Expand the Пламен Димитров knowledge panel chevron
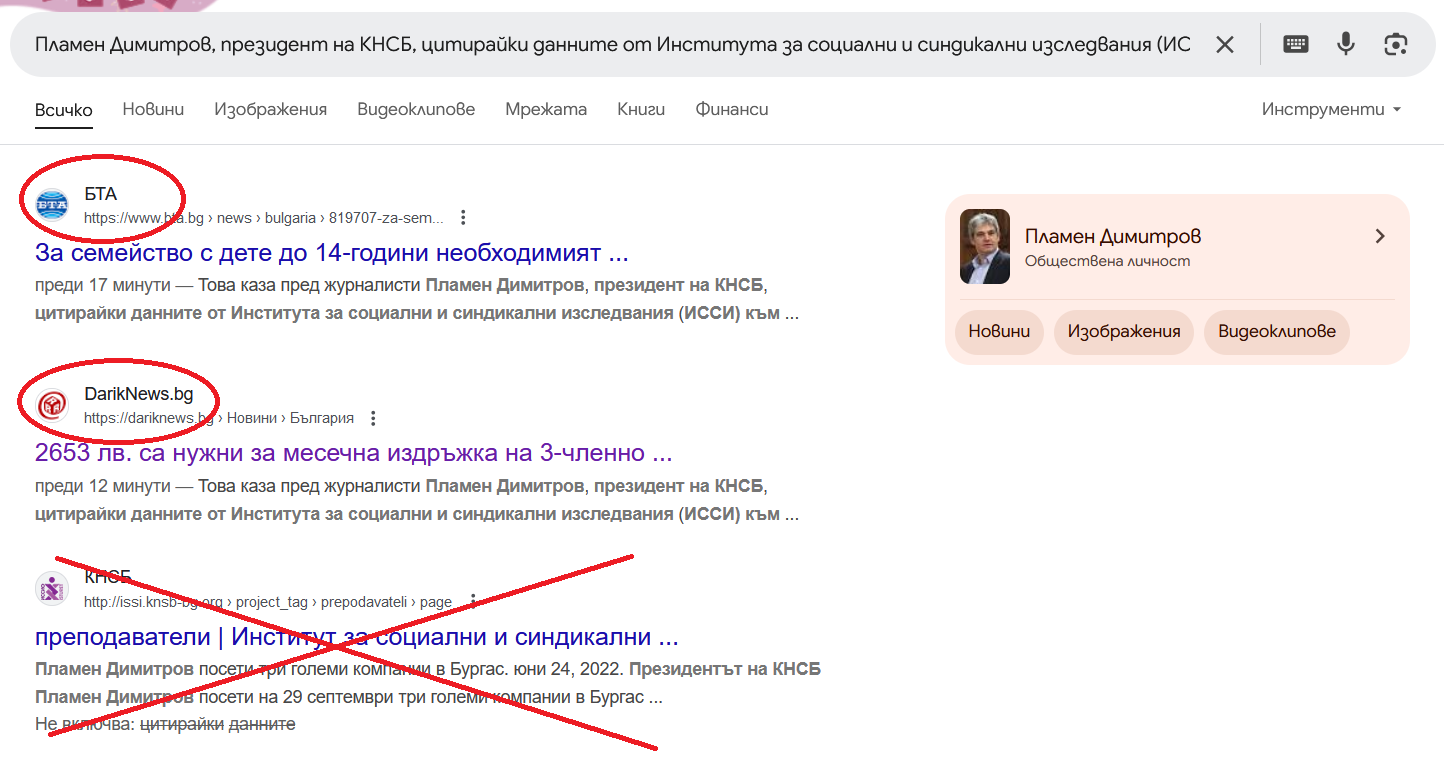The image size is (1444, 765). point(1379,236)
